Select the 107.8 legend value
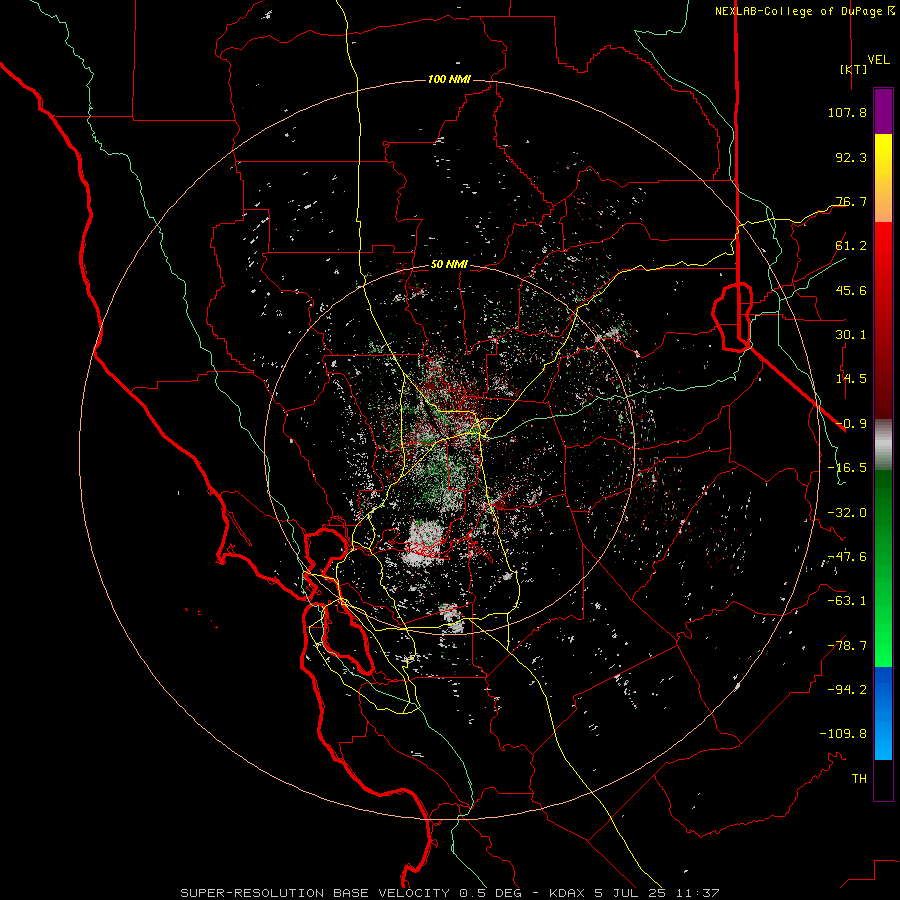This screenshot has width=900, height=900. tap(847, 112)
